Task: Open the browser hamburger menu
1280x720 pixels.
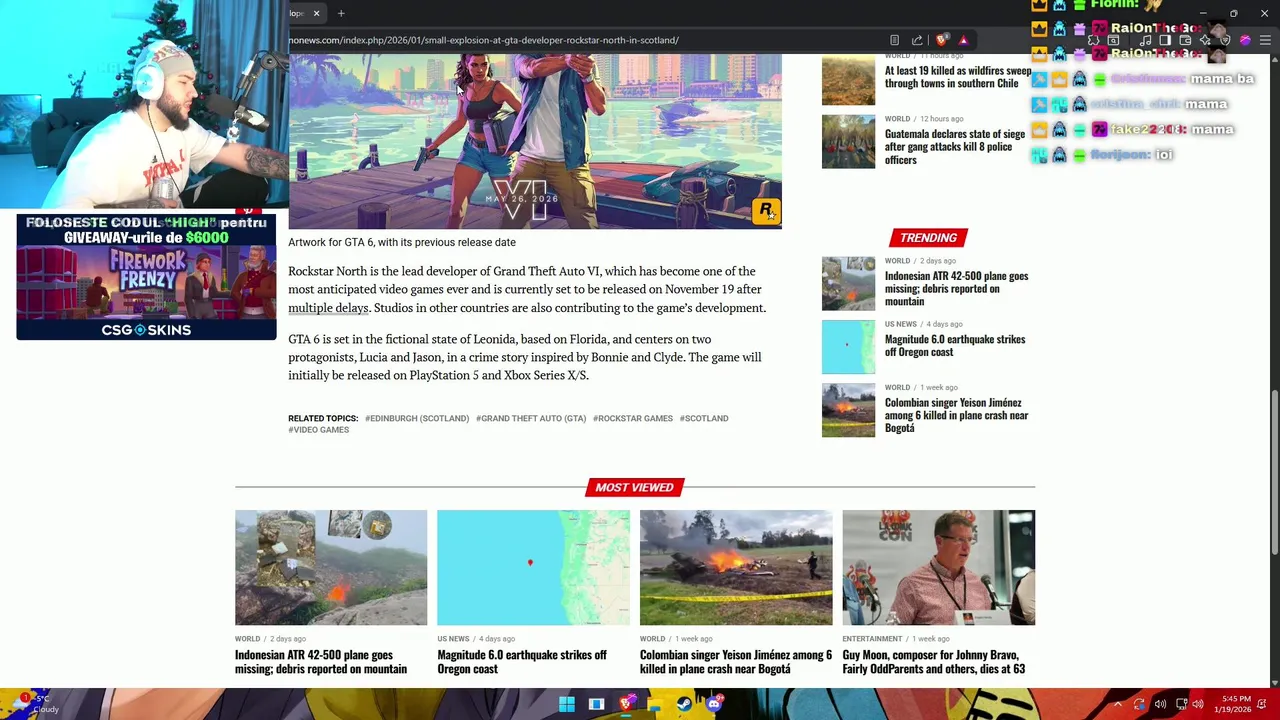Action: (1265, 40)
